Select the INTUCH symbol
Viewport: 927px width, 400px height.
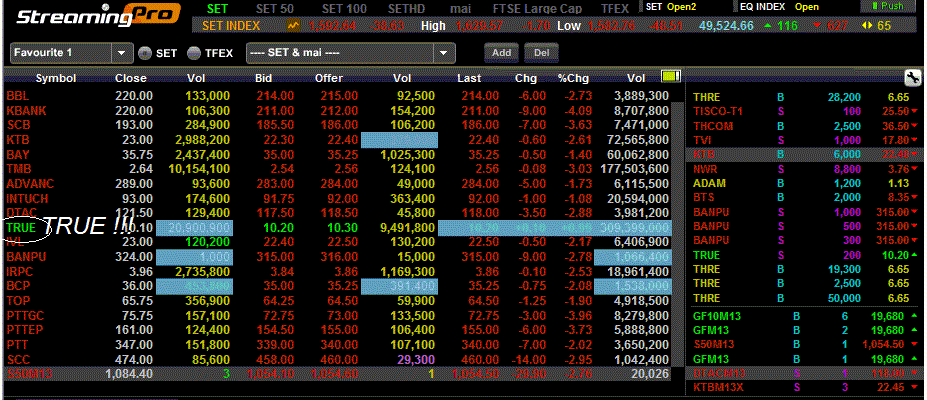click(27, 199)
